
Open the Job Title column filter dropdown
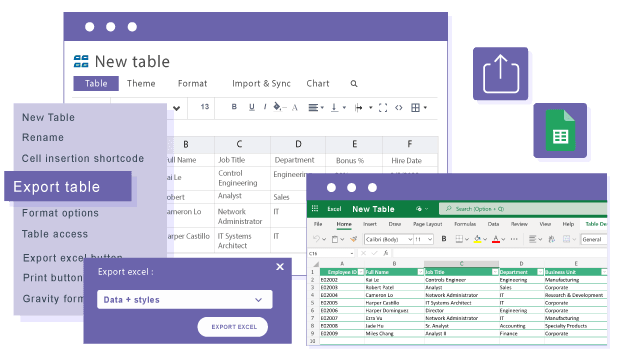tap(495, 272)
